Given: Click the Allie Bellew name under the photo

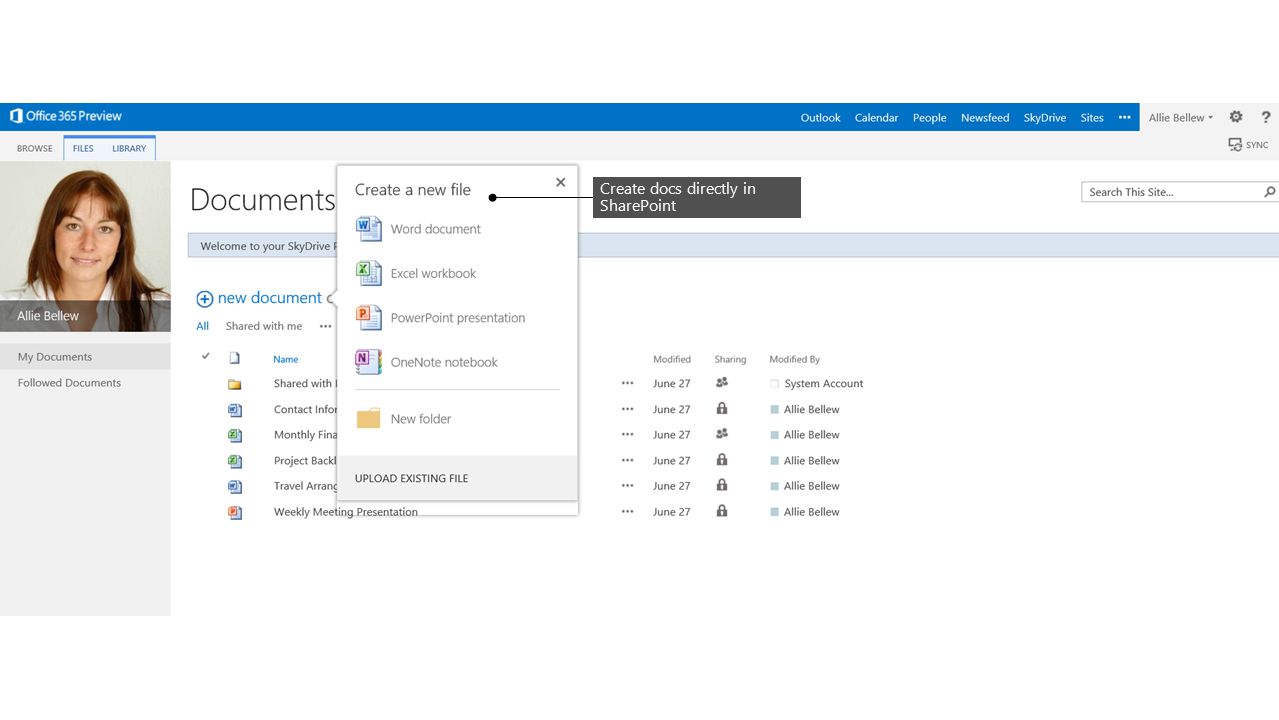Looking at the screenshot, I should [48, 316].
